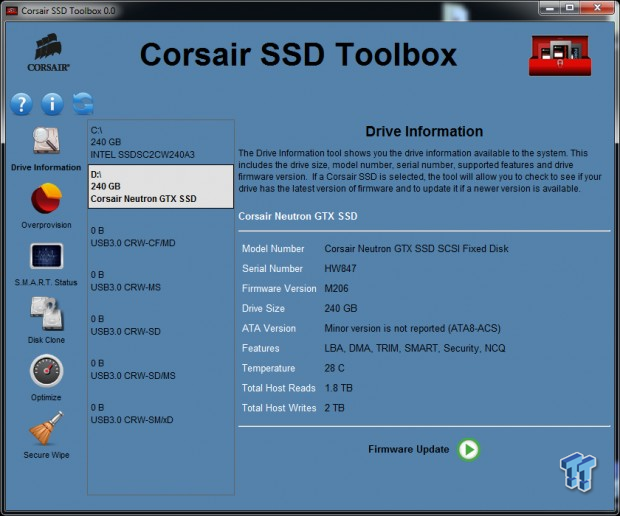This screenshot has width=620, height=516.
Task: Click the S.M.A.R.T. Status sidebar label
Action: 46,282
